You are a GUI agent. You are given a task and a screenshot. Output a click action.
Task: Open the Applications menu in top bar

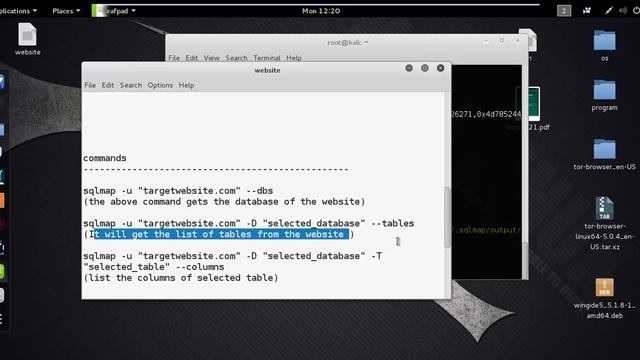pos(17,11)
